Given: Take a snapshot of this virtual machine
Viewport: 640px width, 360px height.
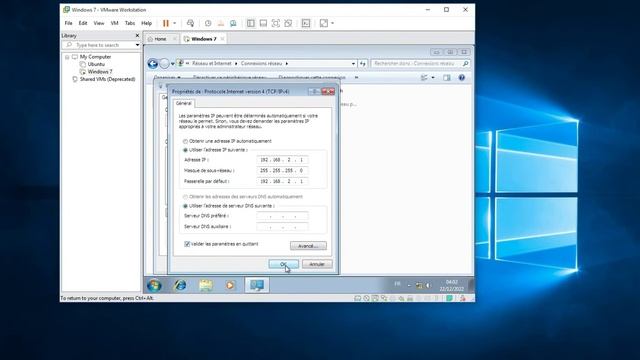Looking at the screenshot, I should (x=208, y=23).
